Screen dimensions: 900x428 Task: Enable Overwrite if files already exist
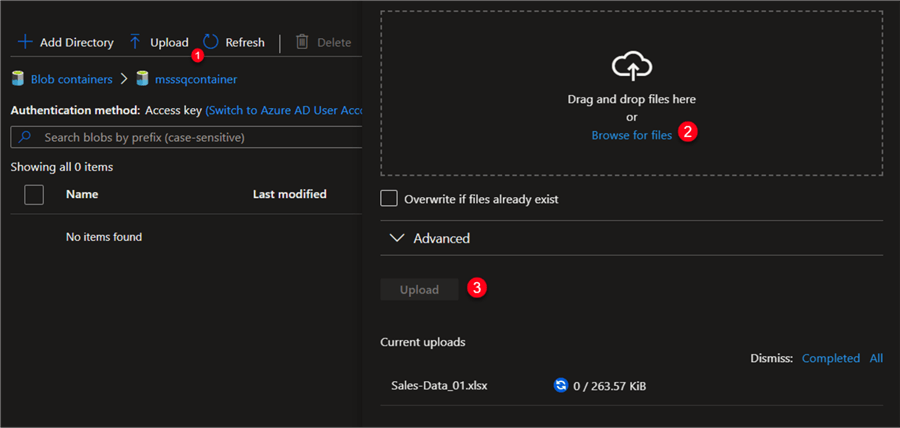pyautogui.click(x=389, y=198)
